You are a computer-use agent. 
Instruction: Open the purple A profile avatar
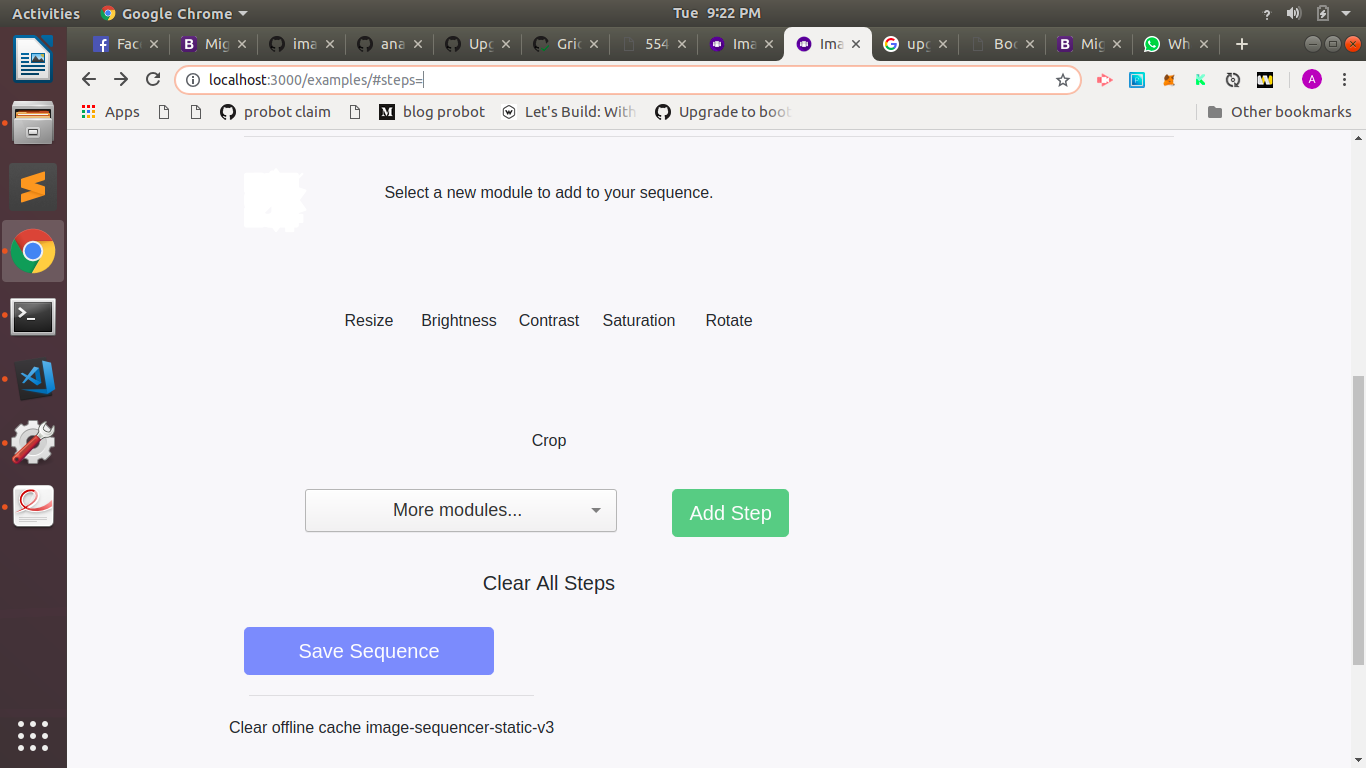pos(1312,80)
